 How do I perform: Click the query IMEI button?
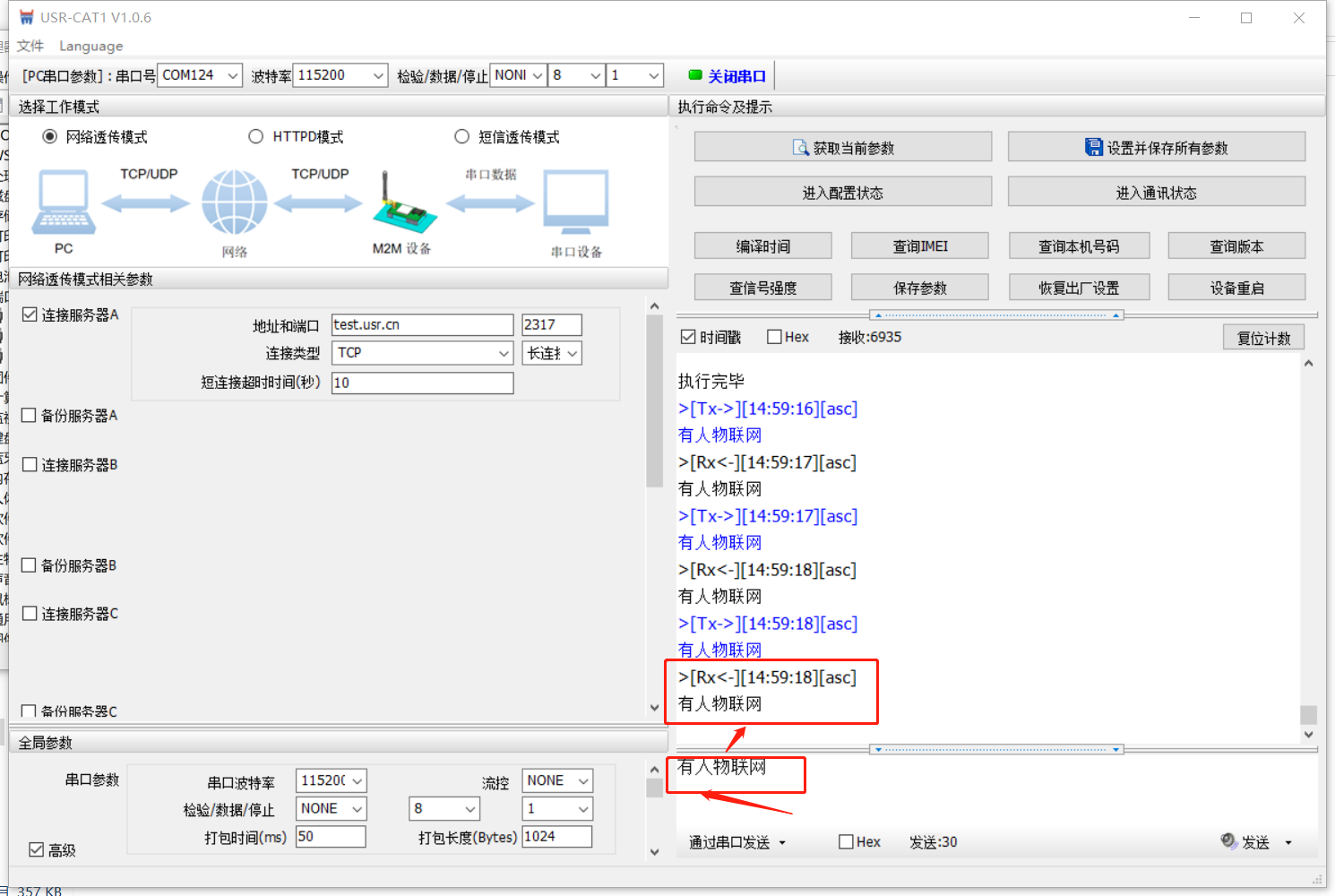tap(919, 246)
